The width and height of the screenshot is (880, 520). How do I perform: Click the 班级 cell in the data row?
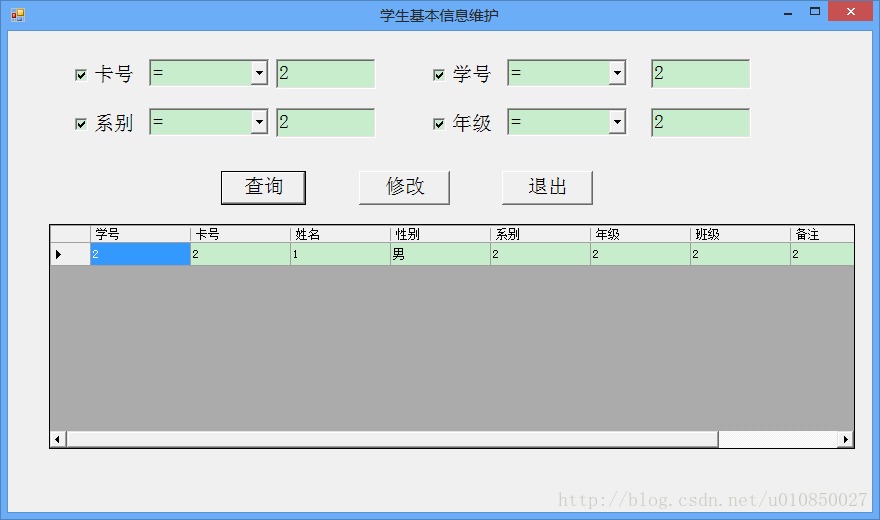pyautogui.click(x=740, y=254)
